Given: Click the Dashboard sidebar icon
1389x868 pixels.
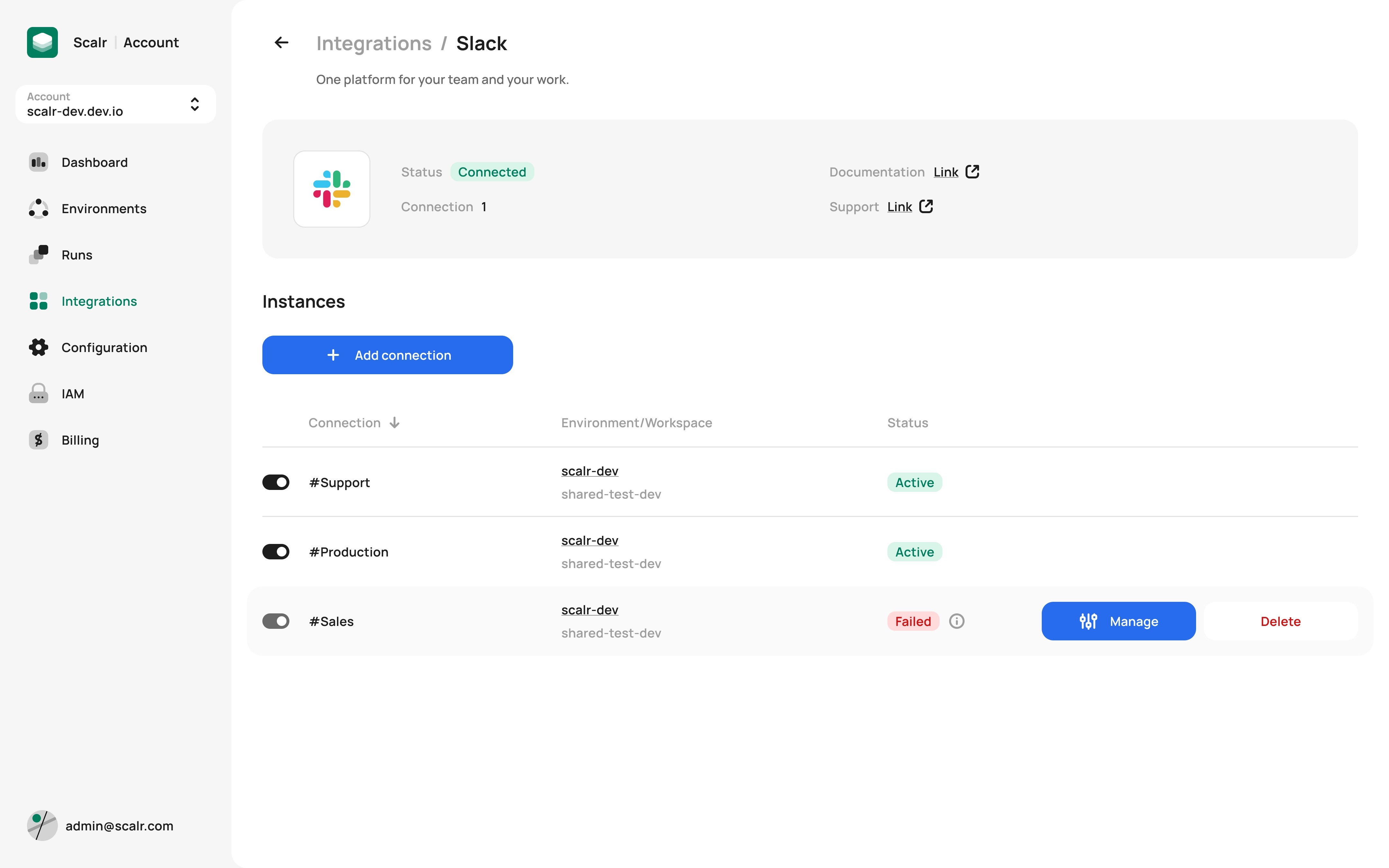Looking at the screenshot, I should pyautogui.click(x=39, y=162).
